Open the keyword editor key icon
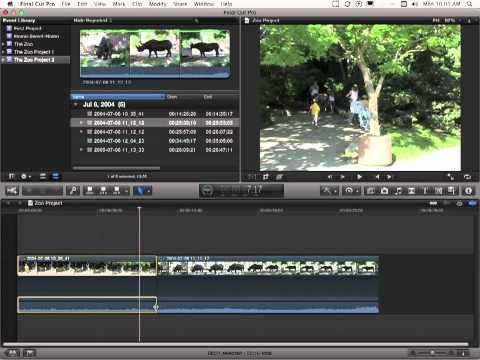Viewport: 480px width, 360px height. (73, 191)
